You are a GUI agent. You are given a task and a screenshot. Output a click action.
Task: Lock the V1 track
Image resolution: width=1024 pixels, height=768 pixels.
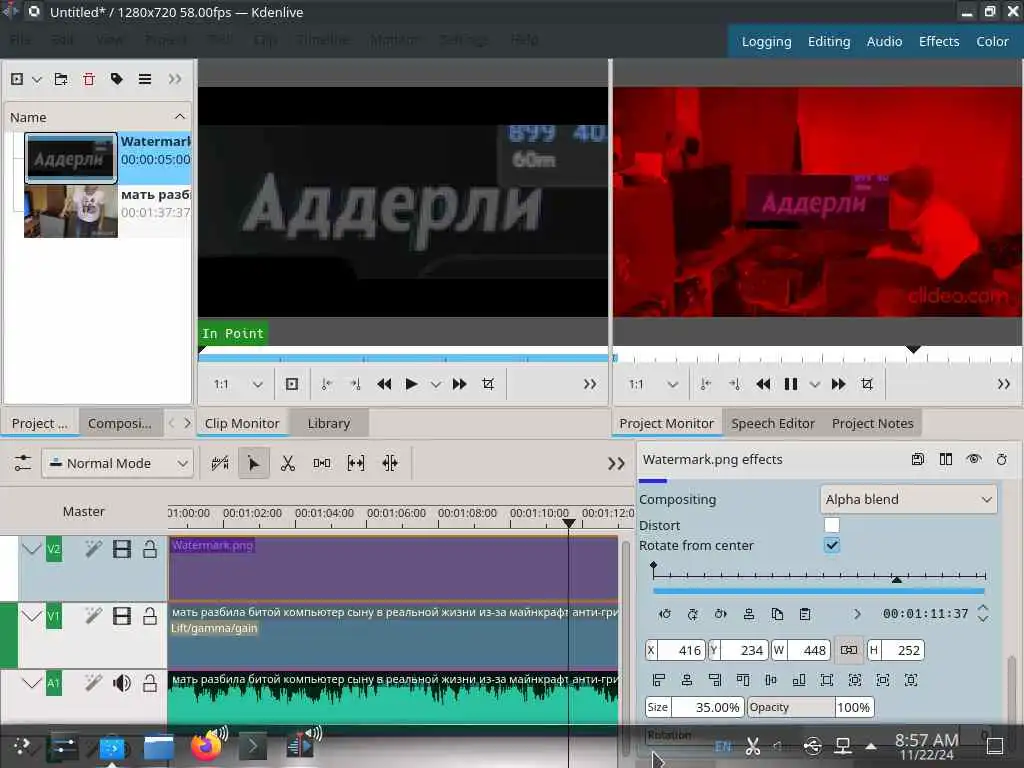150,616
